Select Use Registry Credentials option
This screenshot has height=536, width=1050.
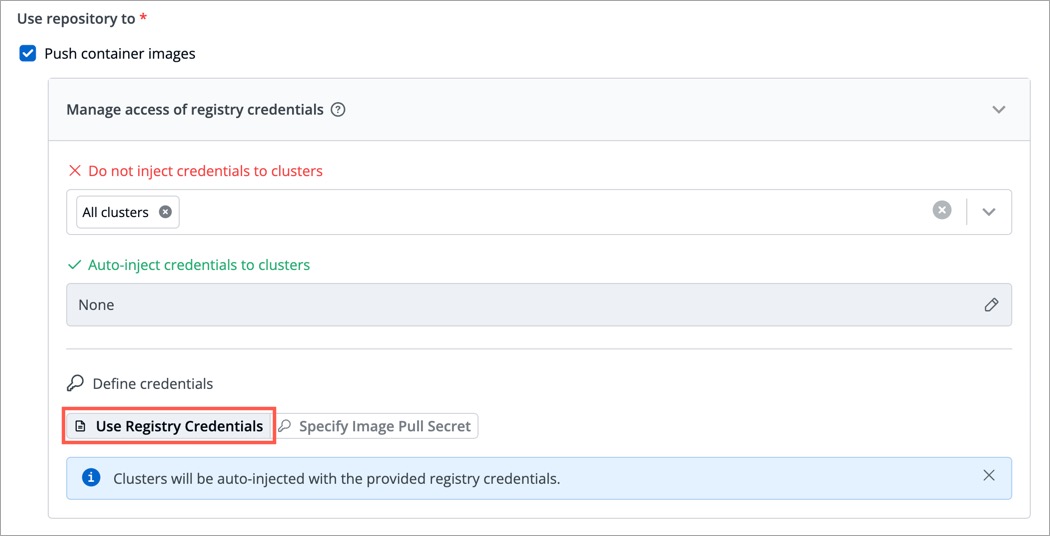click(x=169, y=426)
